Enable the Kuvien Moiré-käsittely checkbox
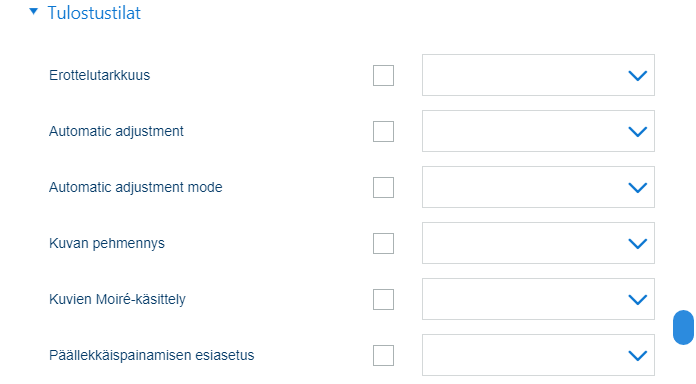This screenshot has height=384, width=696. pyautogui.click(x=384, y=299)
